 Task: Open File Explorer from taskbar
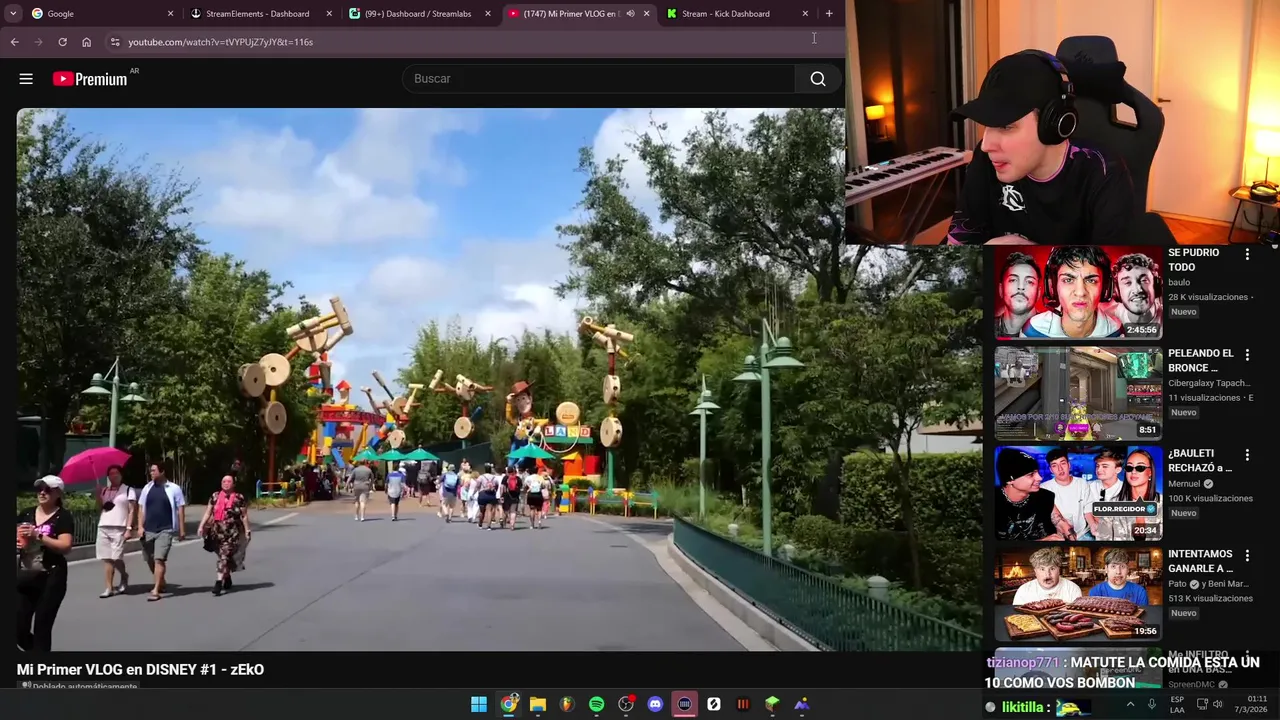pyautogui.click(x=538, y=705)
